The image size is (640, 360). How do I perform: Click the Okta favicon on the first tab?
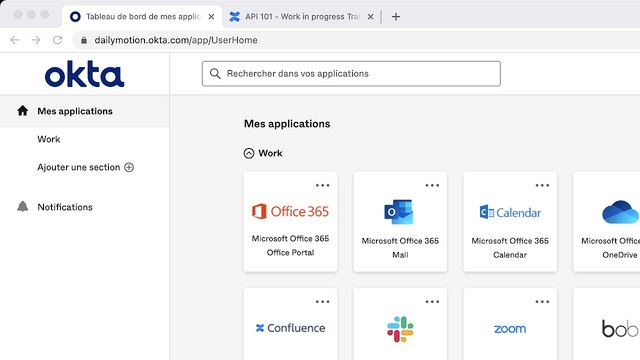(75, 17)
